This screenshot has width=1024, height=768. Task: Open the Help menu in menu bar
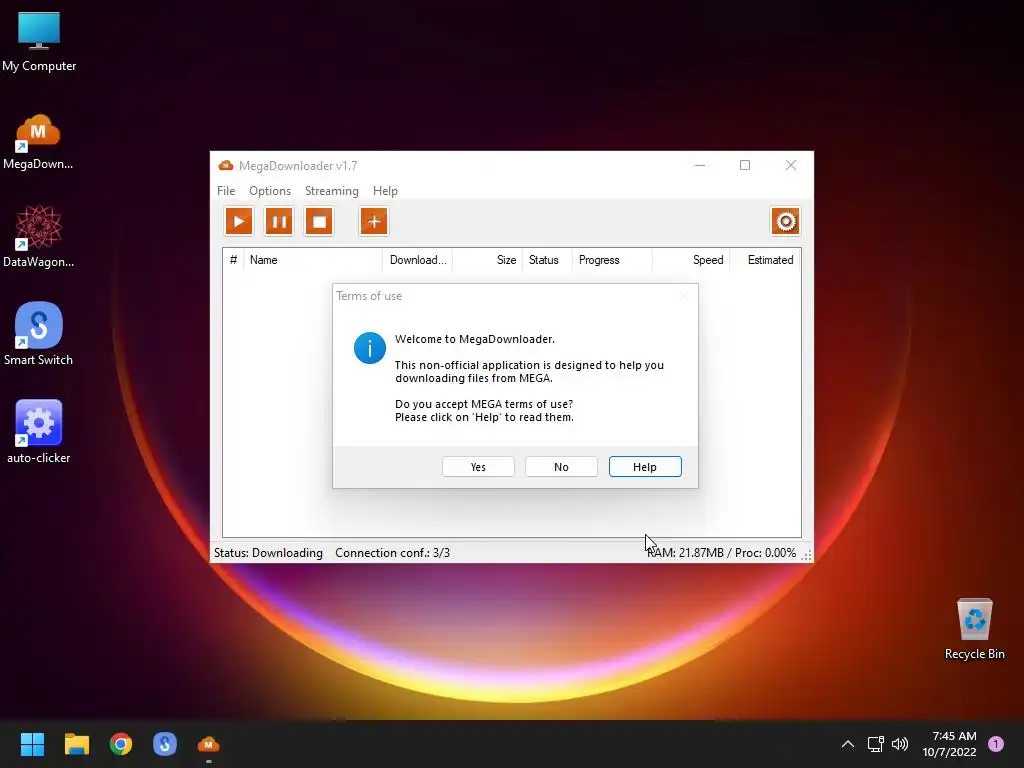pyautogui.click(x=385, y=191)
